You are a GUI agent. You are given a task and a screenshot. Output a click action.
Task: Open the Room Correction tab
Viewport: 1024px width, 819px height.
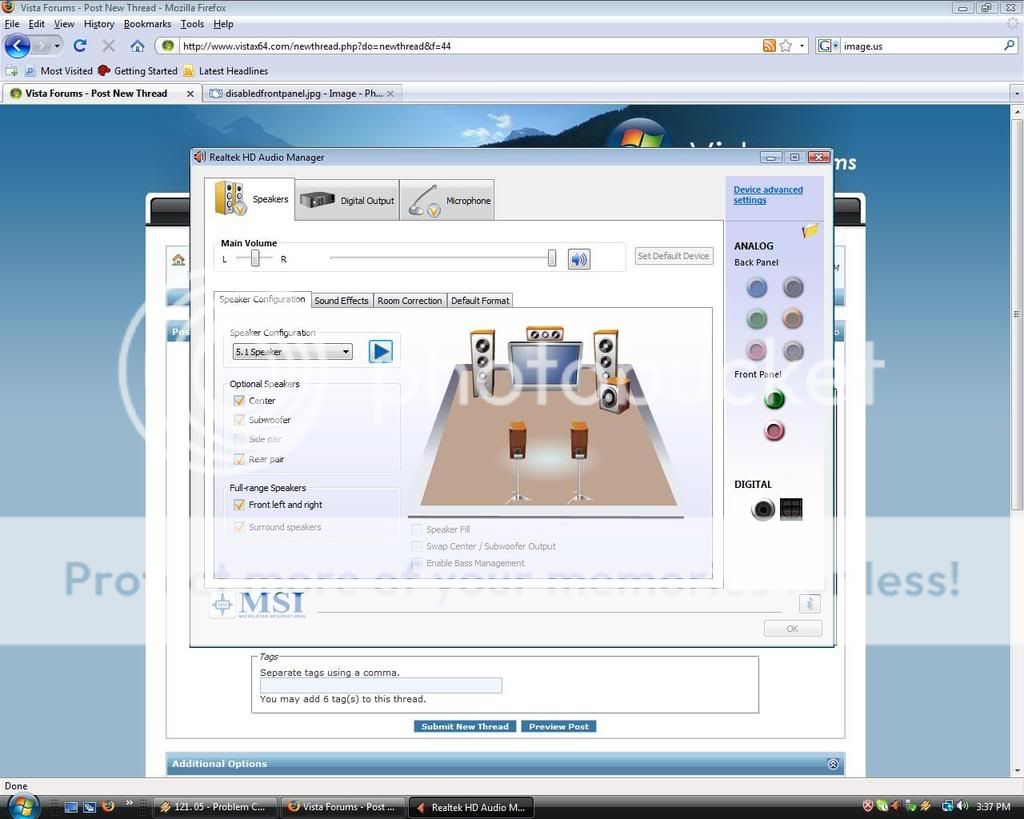coord(409,300)
